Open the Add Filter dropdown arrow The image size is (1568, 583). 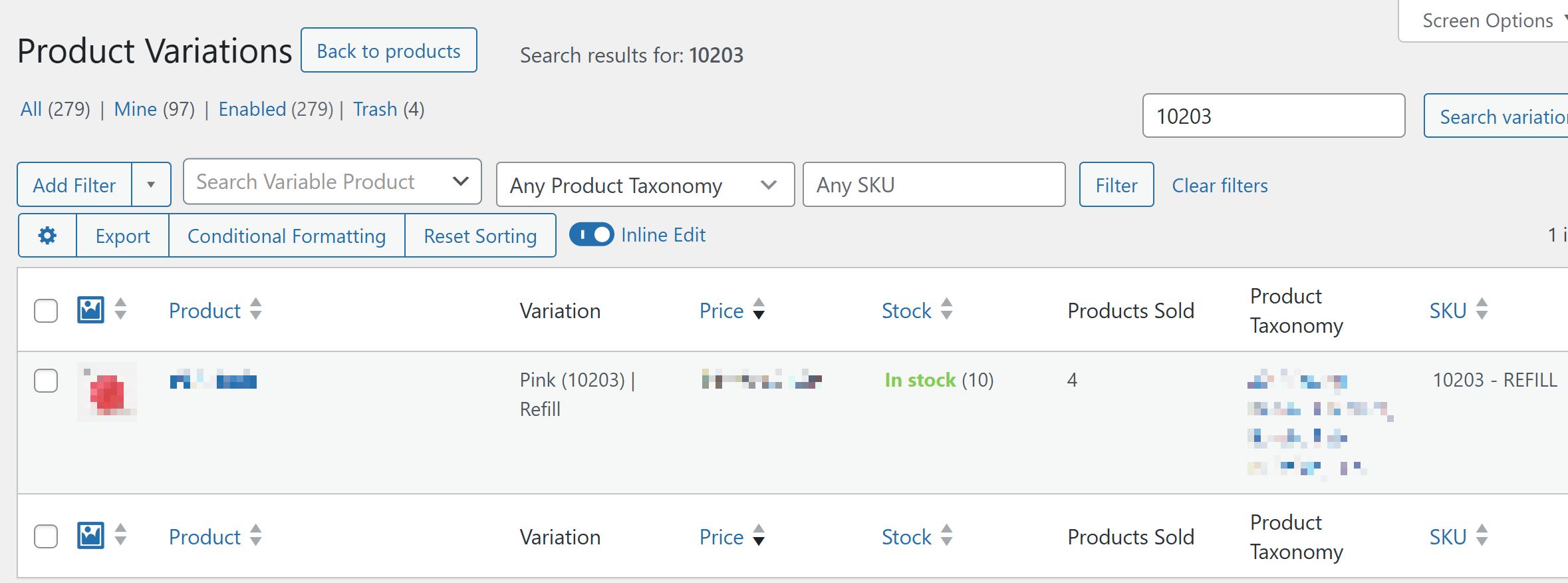tap(151, 185)
